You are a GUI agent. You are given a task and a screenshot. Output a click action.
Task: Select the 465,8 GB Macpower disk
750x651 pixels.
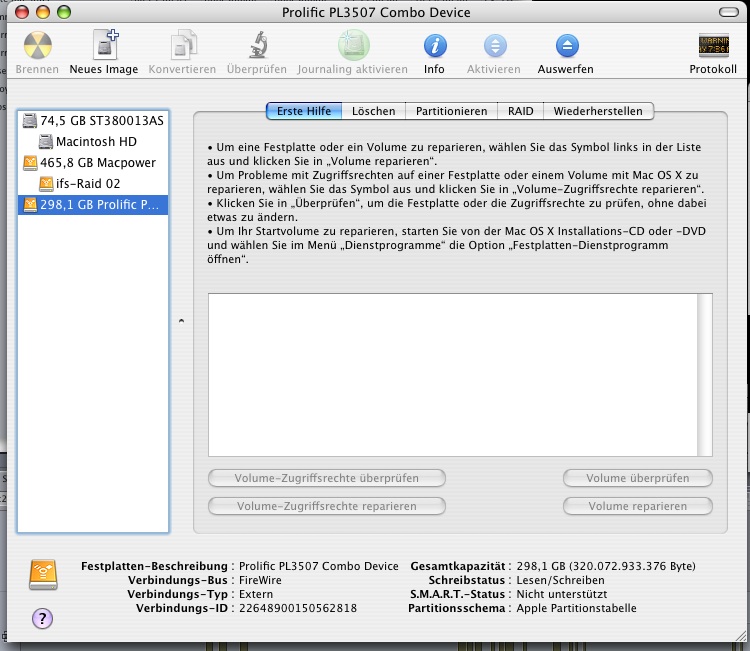(93, 163)
